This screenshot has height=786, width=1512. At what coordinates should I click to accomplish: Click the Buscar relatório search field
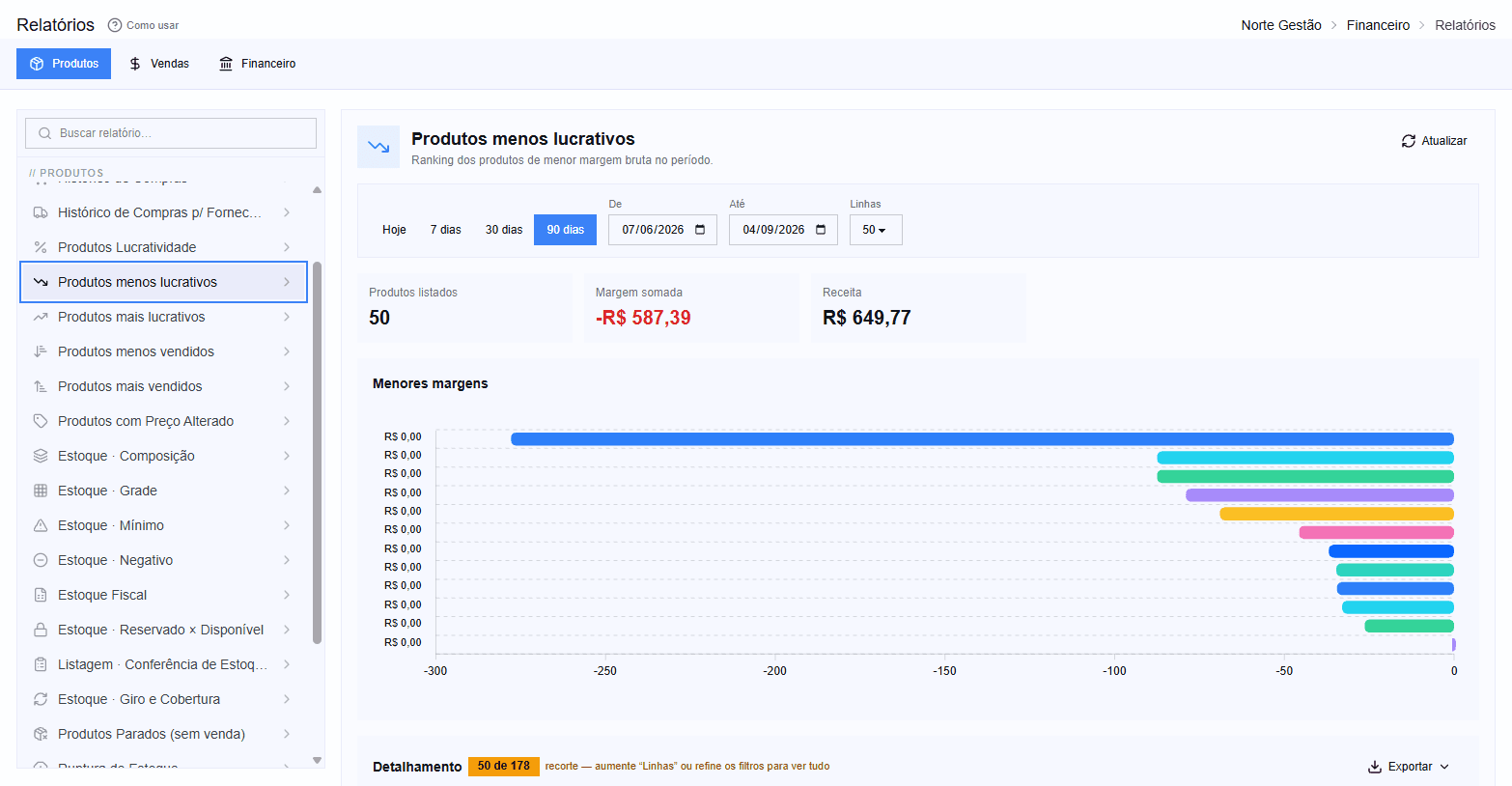pyautogui.click(x=171, y=133)
